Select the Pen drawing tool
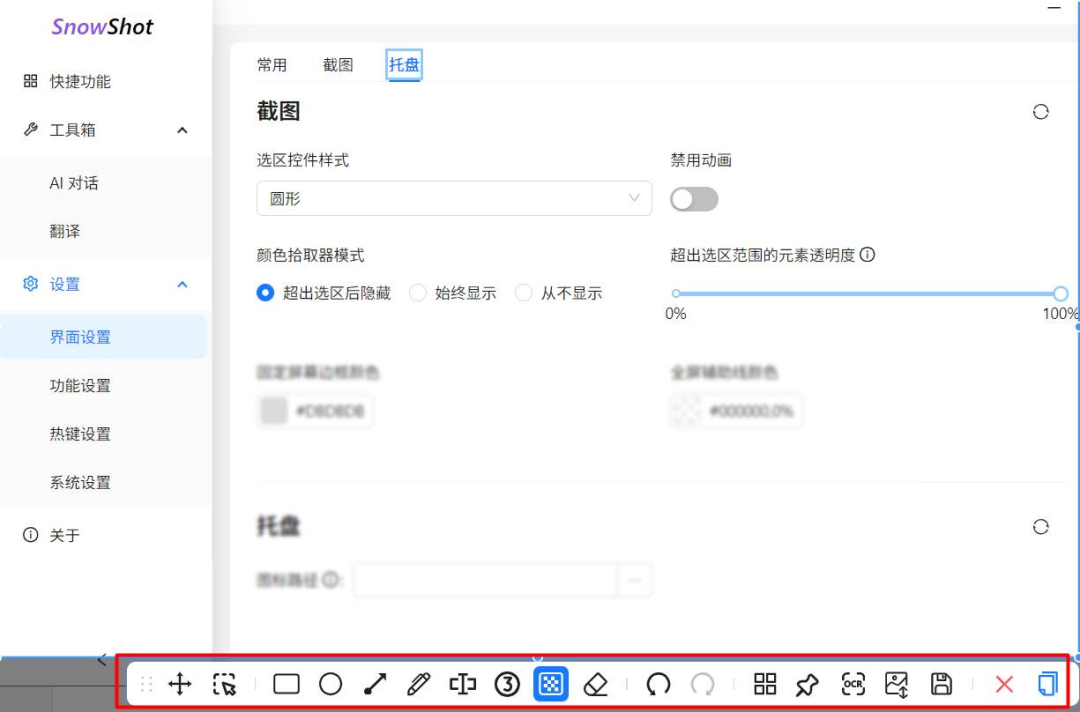This screenshot has height=712, width=1080. (x=419, y=684)
